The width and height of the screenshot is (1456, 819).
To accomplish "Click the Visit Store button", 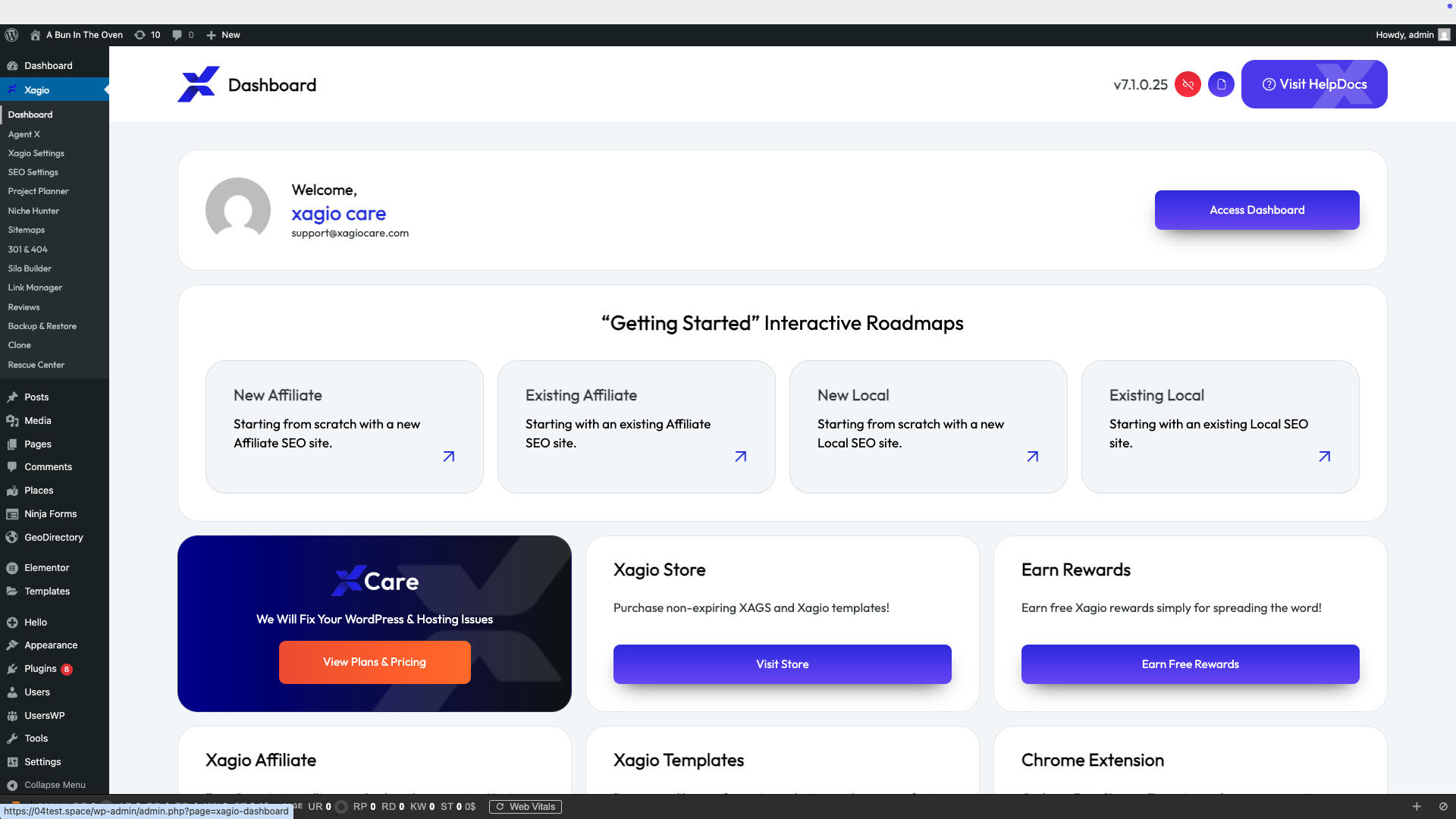I will 782,664.
